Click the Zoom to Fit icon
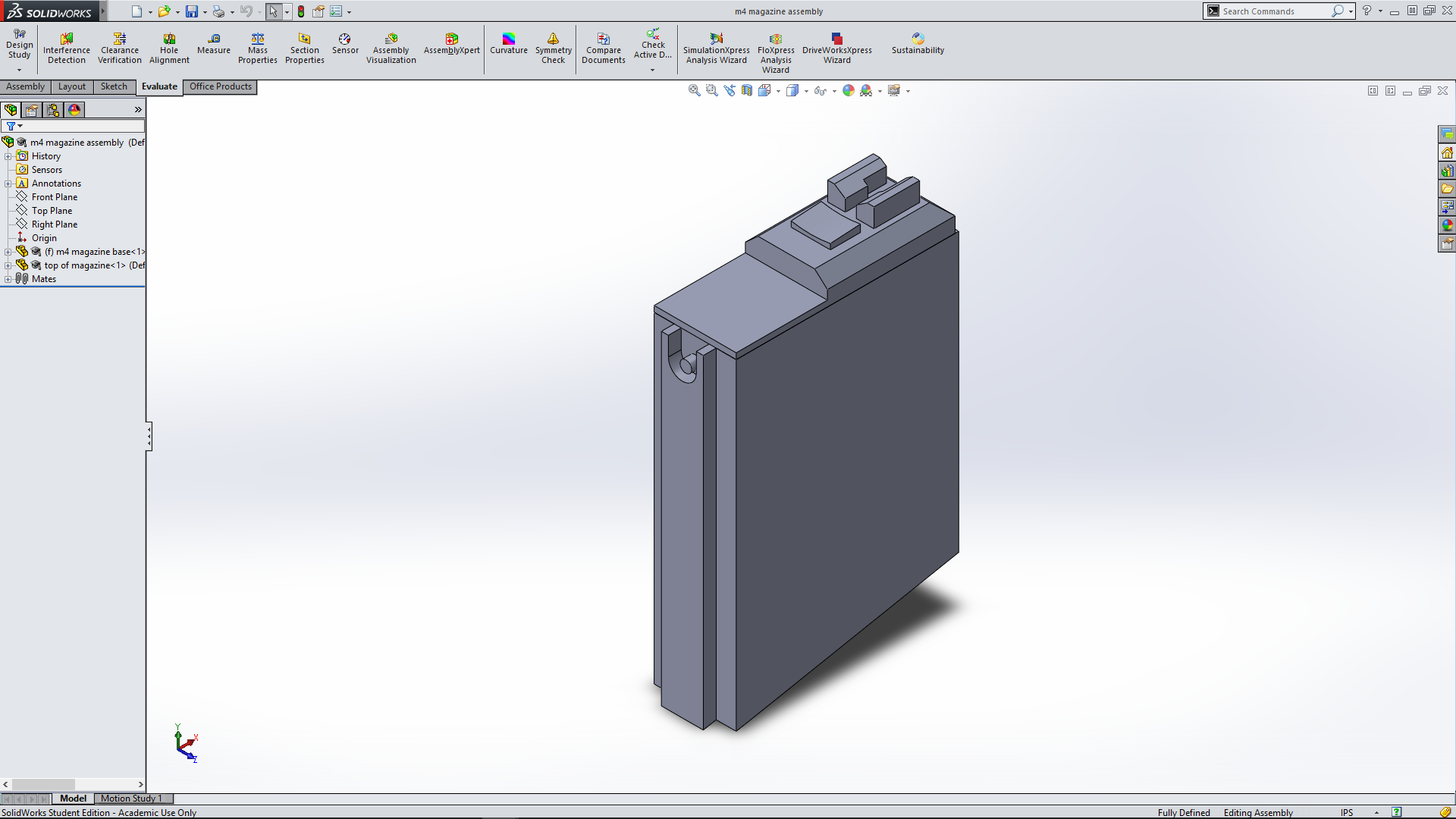 pos(694,90)
